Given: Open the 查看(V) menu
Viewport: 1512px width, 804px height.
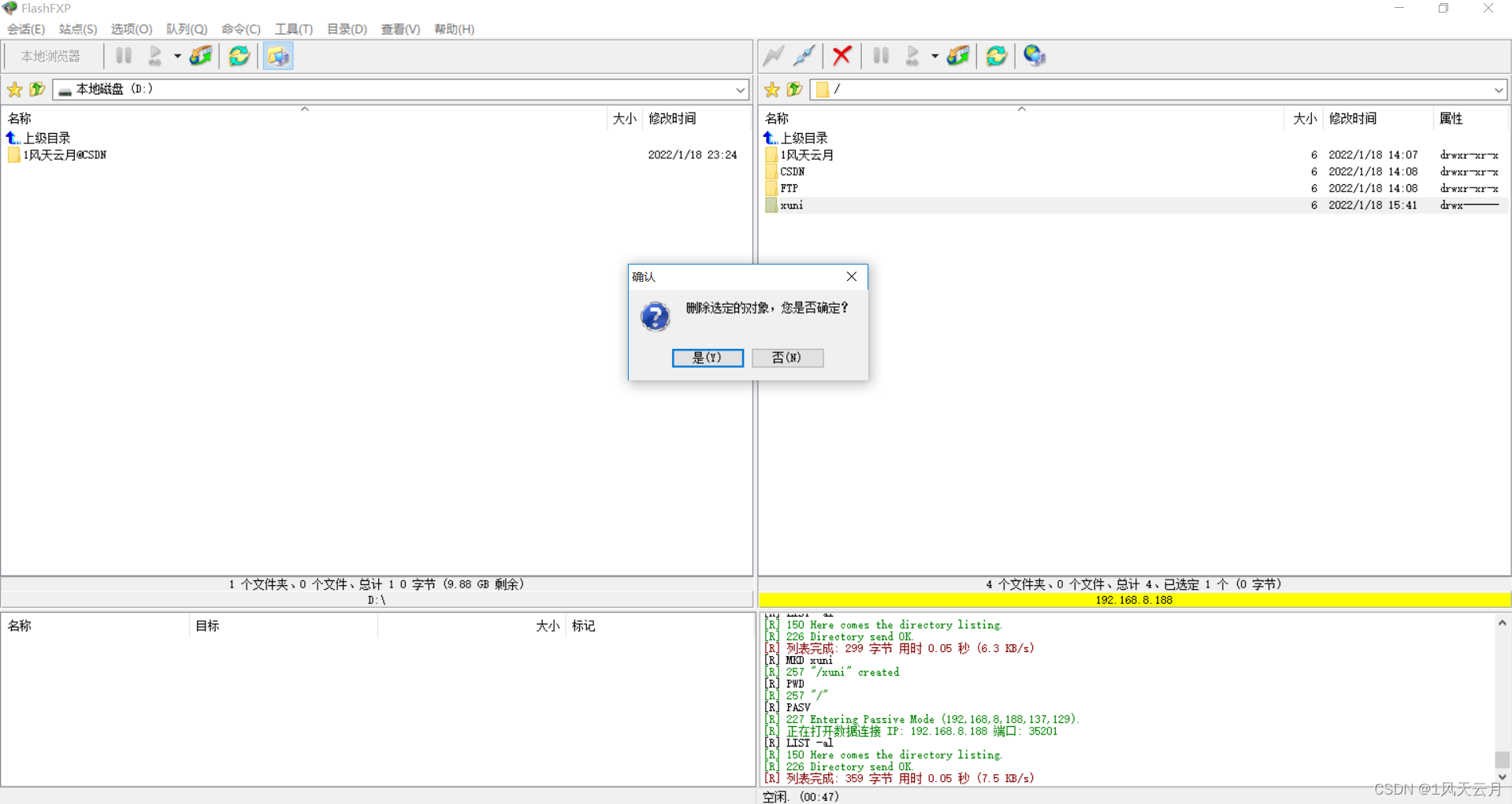Looking at the screenshot, I should (x=401, y=29).
